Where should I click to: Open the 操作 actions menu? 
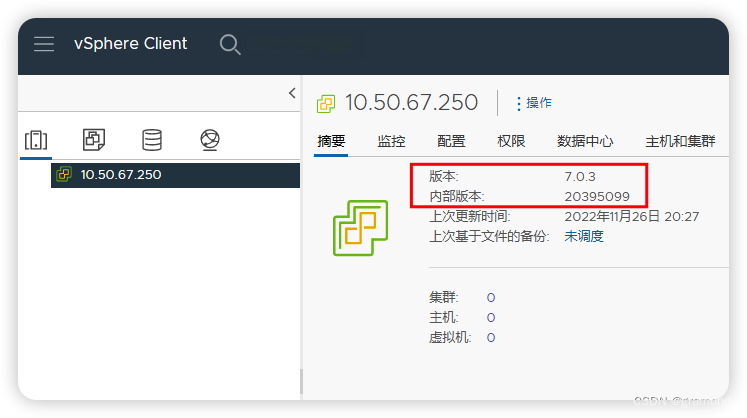click(534, 103)
